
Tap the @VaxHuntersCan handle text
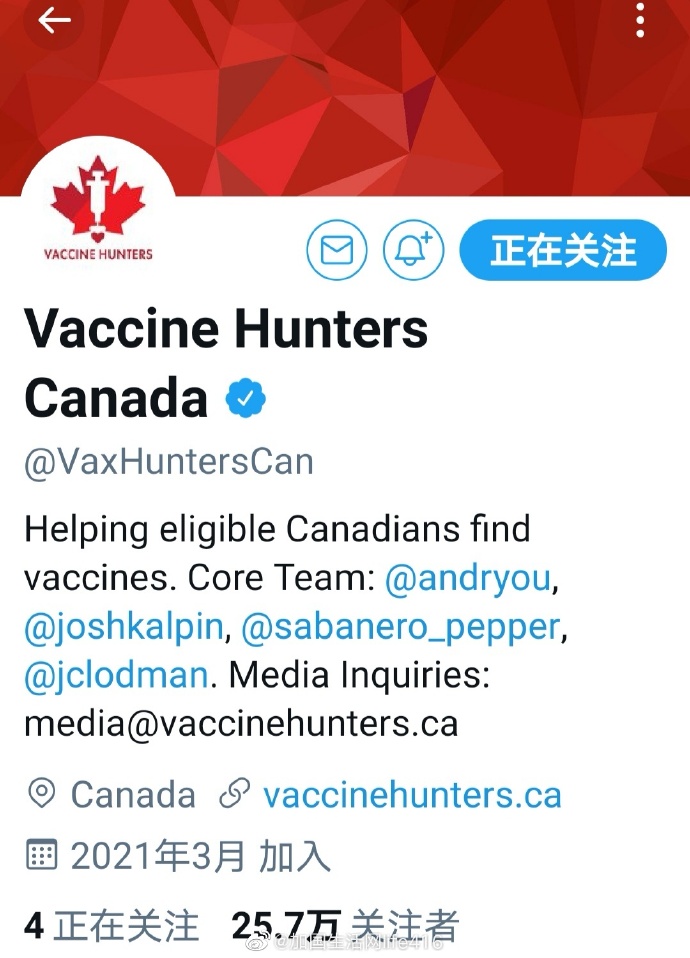point(168,462)
